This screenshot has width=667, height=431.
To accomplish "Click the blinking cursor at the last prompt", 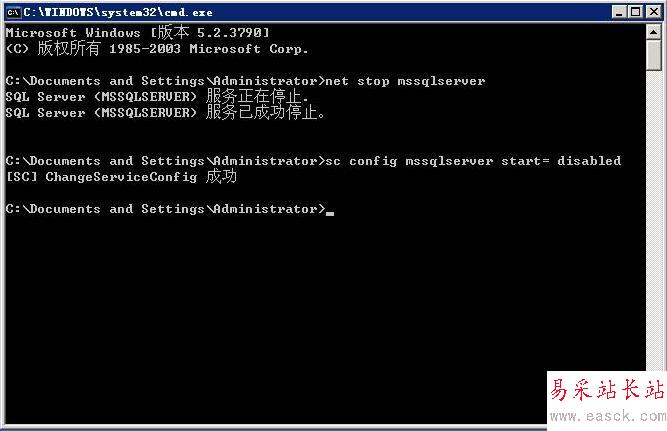I will click(330, 211).
